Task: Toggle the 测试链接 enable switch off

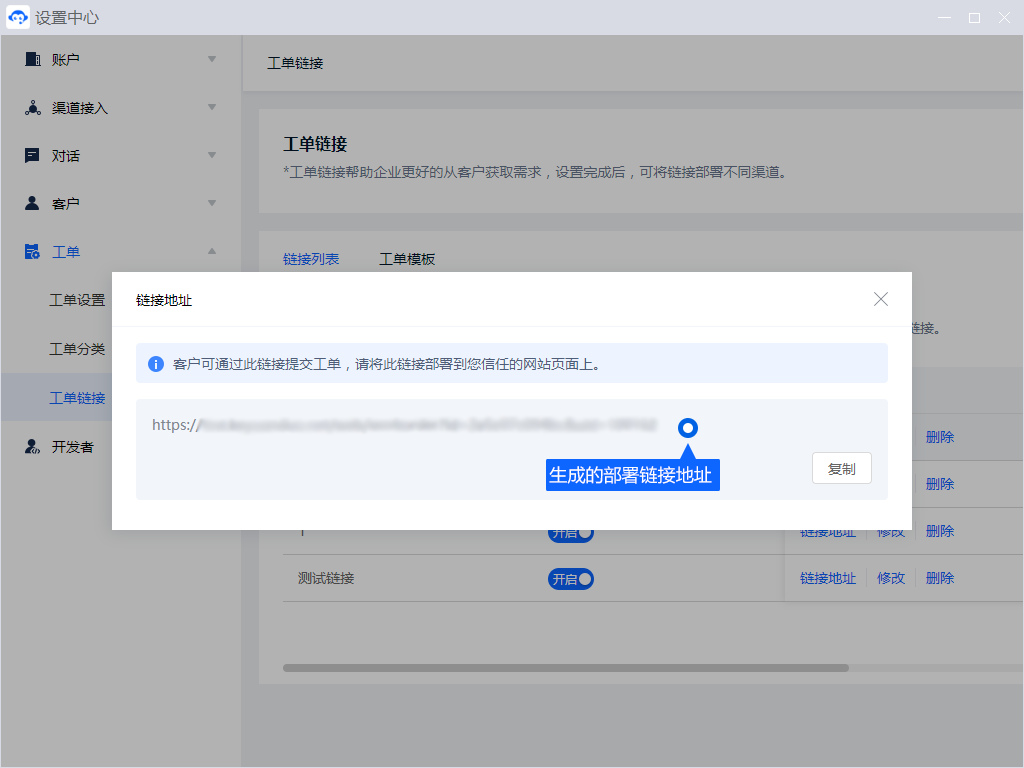Action: pyautogui.click(x=571, y=579)
